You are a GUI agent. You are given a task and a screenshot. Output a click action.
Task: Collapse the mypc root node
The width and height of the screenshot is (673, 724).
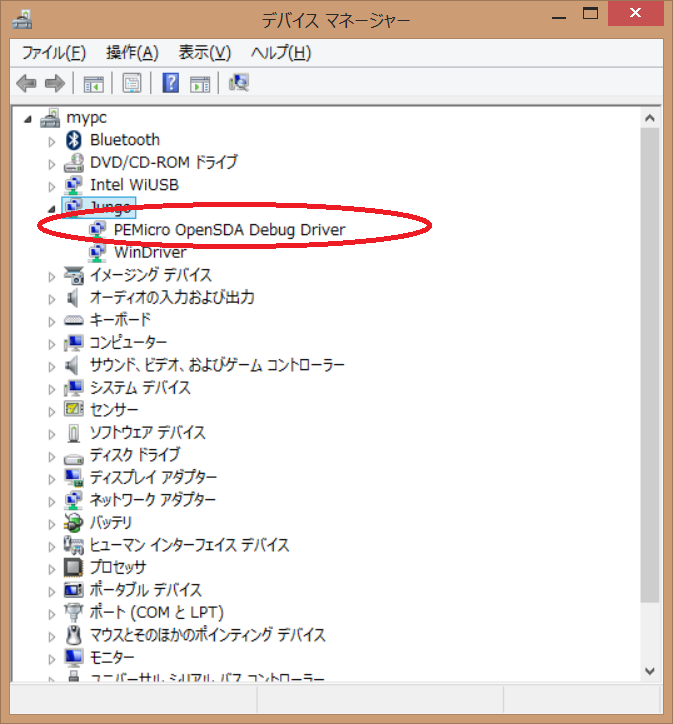28,119
